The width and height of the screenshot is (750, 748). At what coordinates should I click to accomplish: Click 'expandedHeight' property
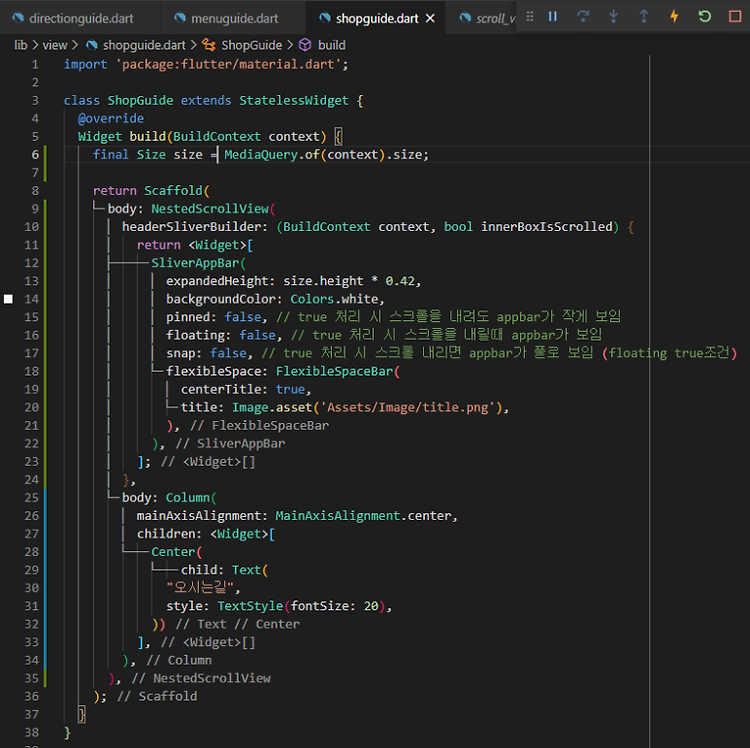point(217,281)
